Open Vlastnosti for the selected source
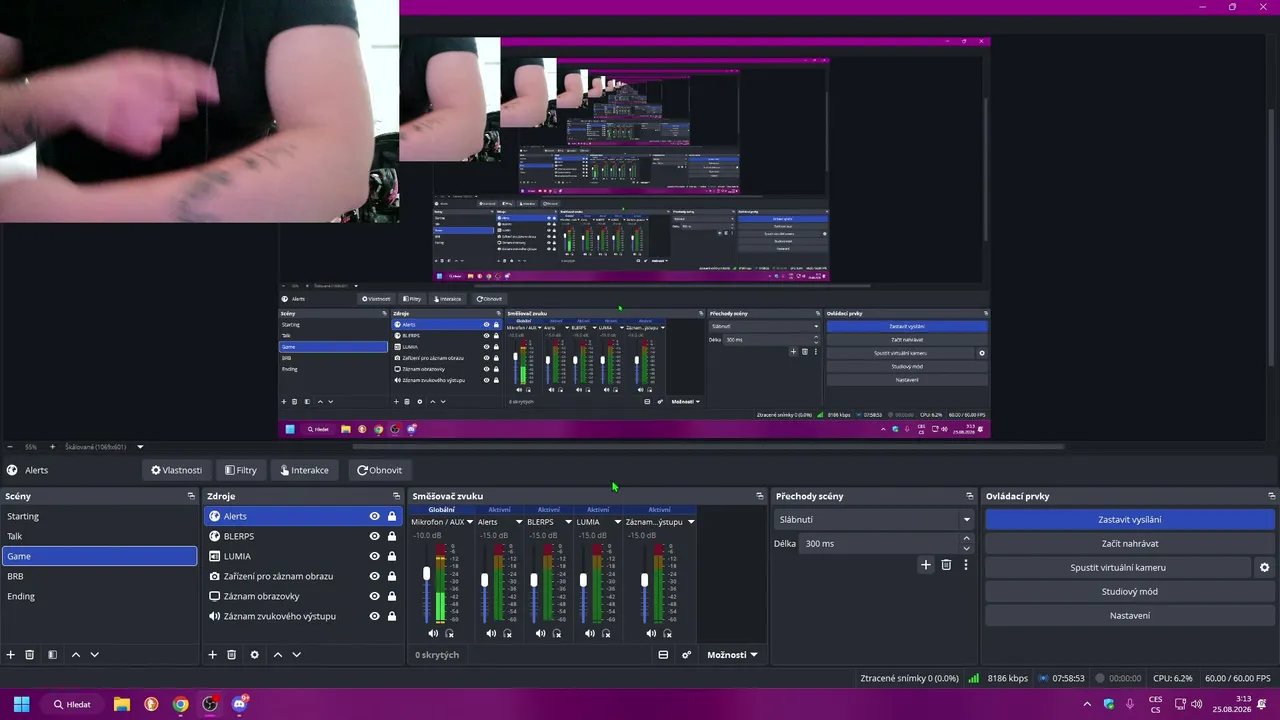Viewport: 1280px width, 720px height. click(x=177, y=470)
